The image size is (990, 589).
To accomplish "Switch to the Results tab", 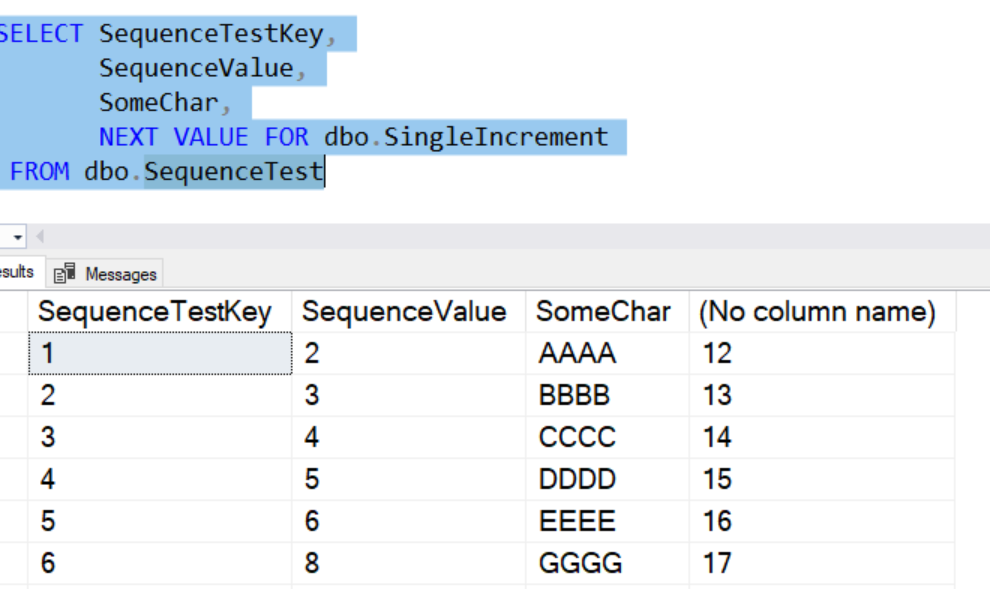I will click(x=17, y=272).
